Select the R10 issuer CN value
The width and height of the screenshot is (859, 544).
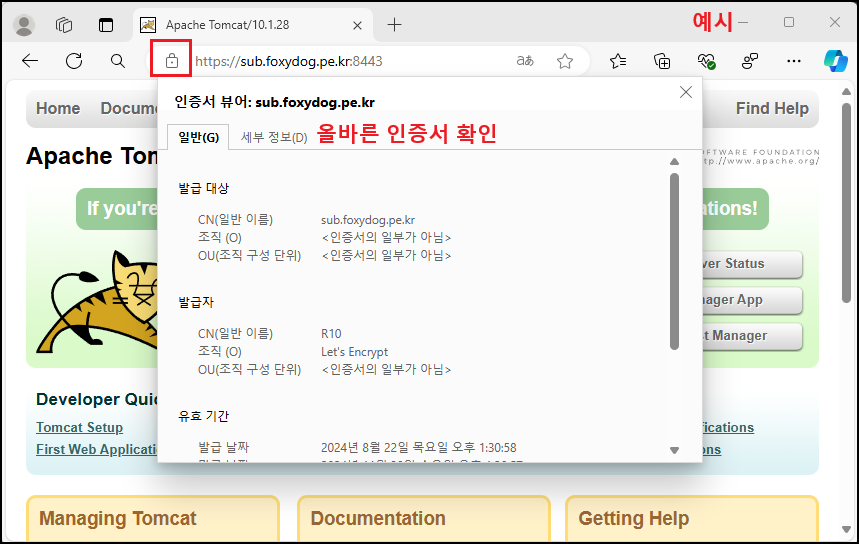pos(331,334)
